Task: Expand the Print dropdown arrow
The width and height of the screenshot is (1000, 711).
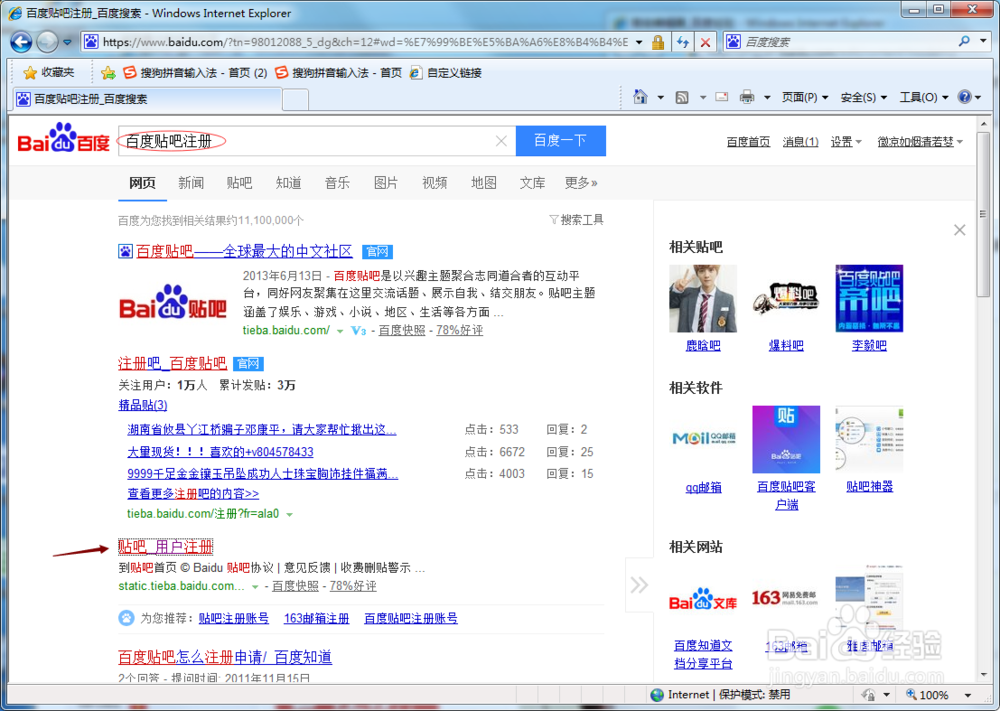Action: pyautogui.click(x=767, y=98)
